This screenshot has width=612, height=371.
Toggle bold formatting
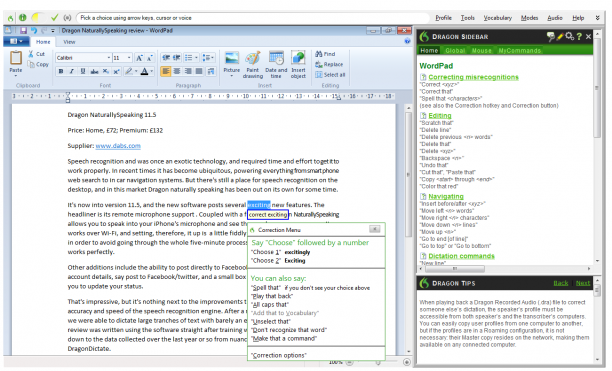coord(61,71)
